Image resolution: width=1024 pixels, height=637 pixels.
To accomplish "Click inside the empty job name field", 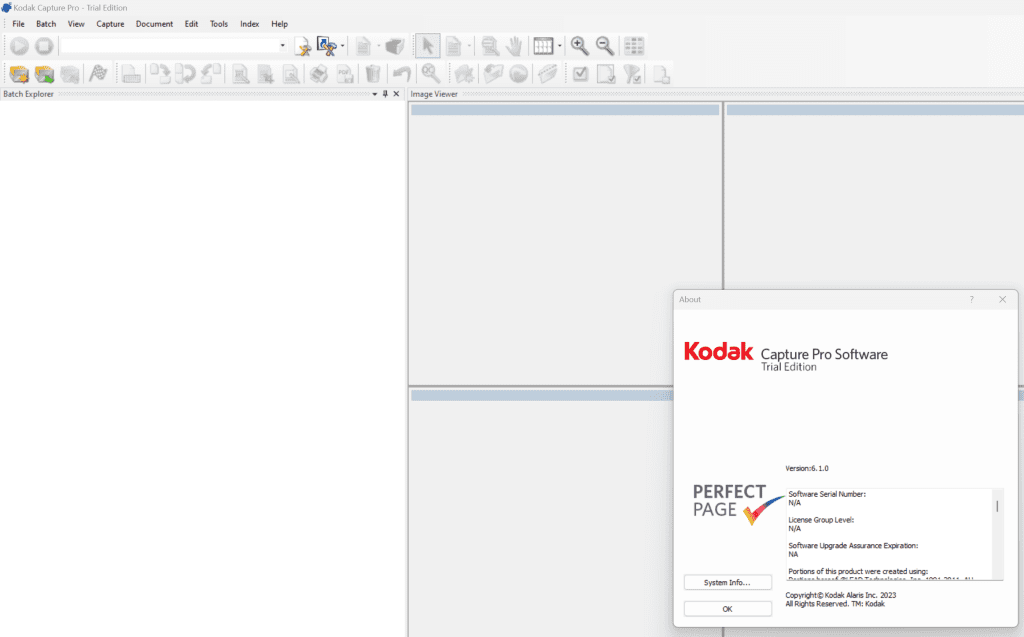I will tap(169, 46).
